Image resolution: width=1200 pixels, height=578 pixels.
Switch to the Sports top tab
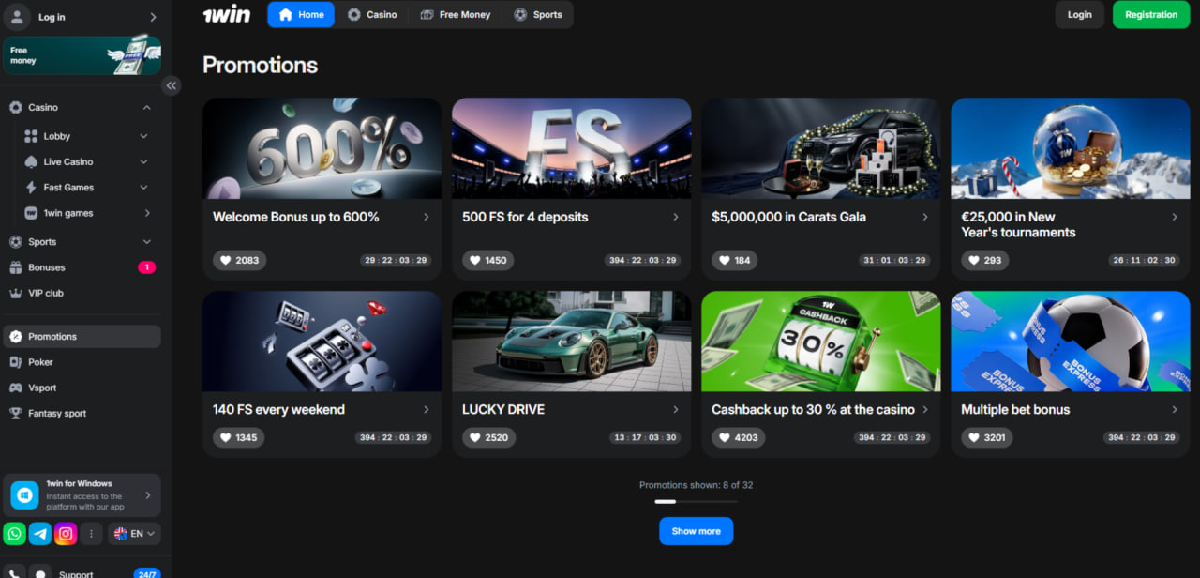(x=538, y=15)
